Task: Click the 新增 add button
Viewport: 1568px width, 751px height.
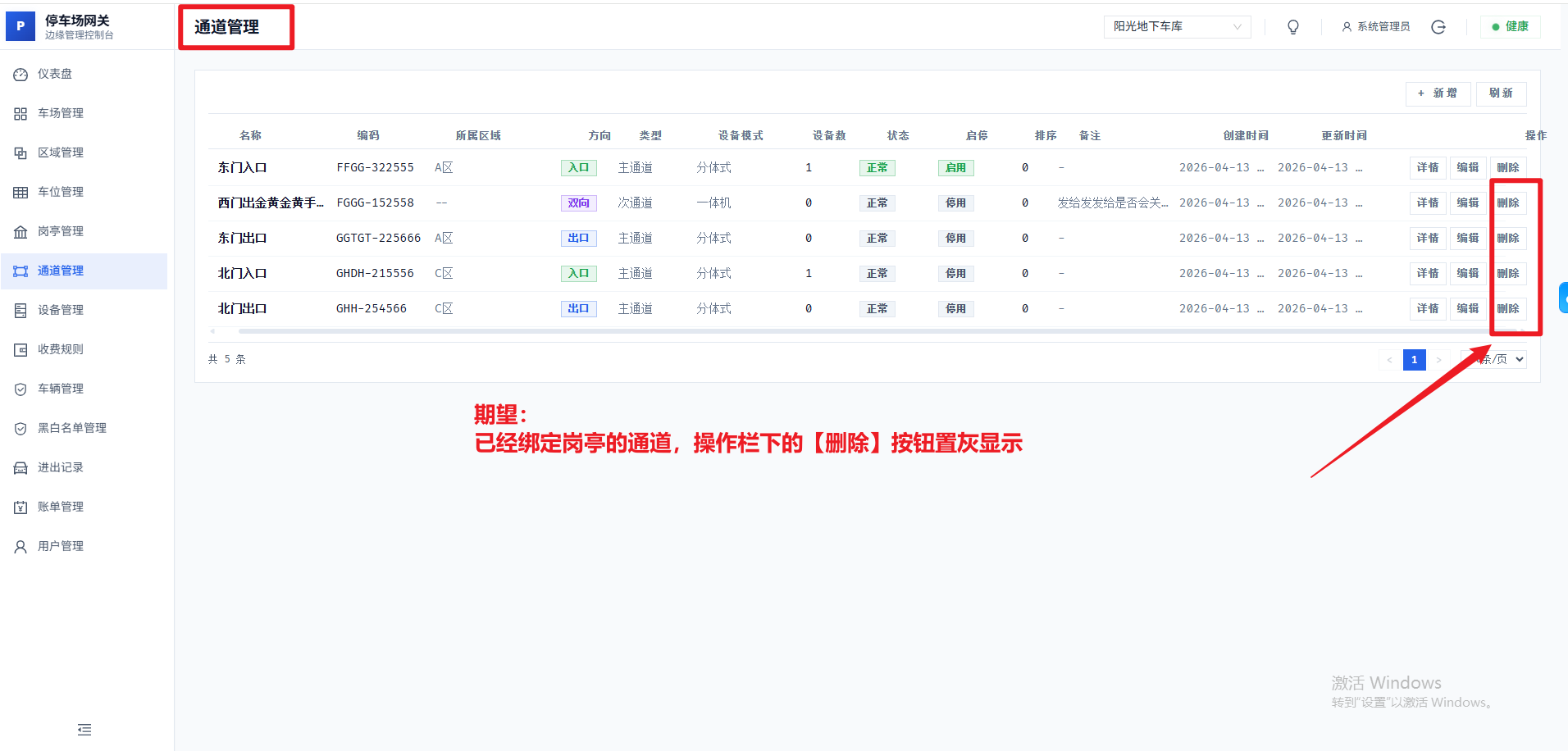Action: click(1438, 93)
